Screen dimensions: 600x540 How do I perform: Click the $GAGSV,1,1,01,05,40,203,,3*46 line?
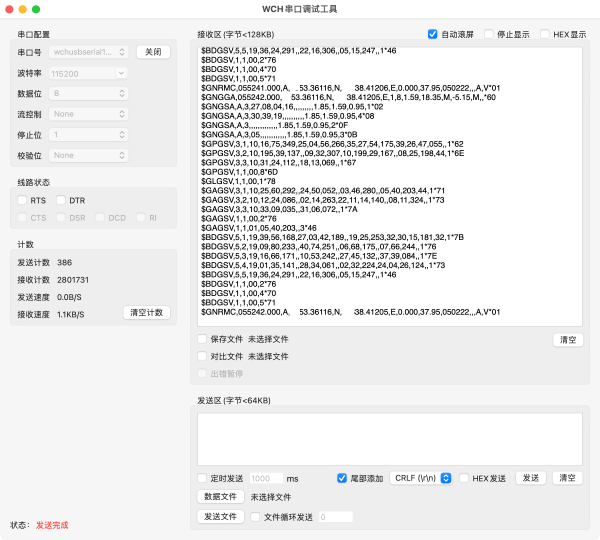click(x=259, y=228)
